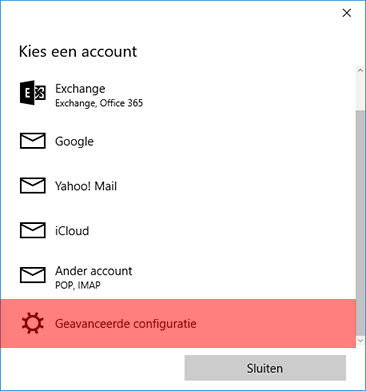366x391 pixels.
Task: Click the Exchange logo icon
Action: (x=33, y=93)
